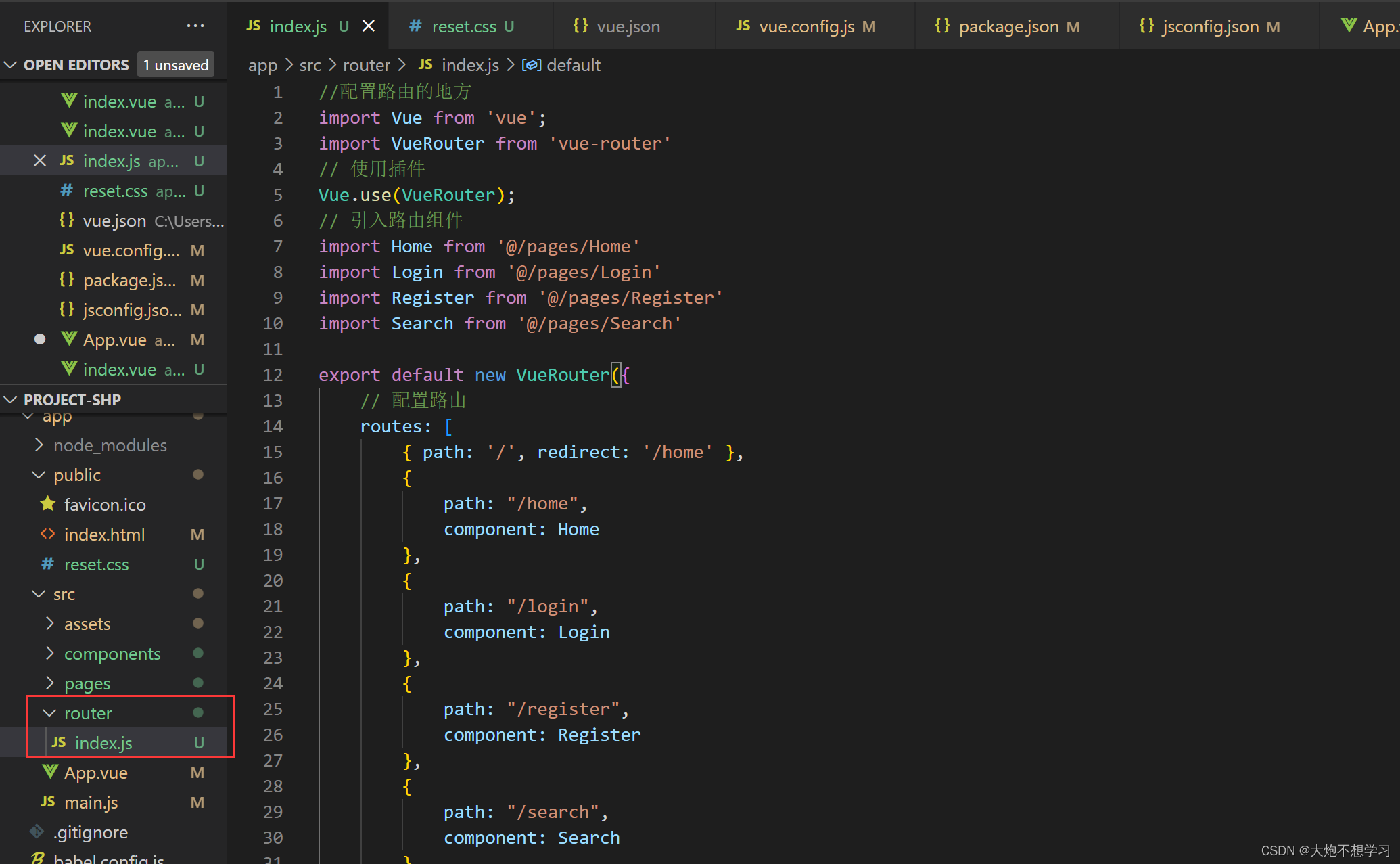Click the Vue icon beside App.vue in src
Screen dimensions: 1400x864
[49, 772]
